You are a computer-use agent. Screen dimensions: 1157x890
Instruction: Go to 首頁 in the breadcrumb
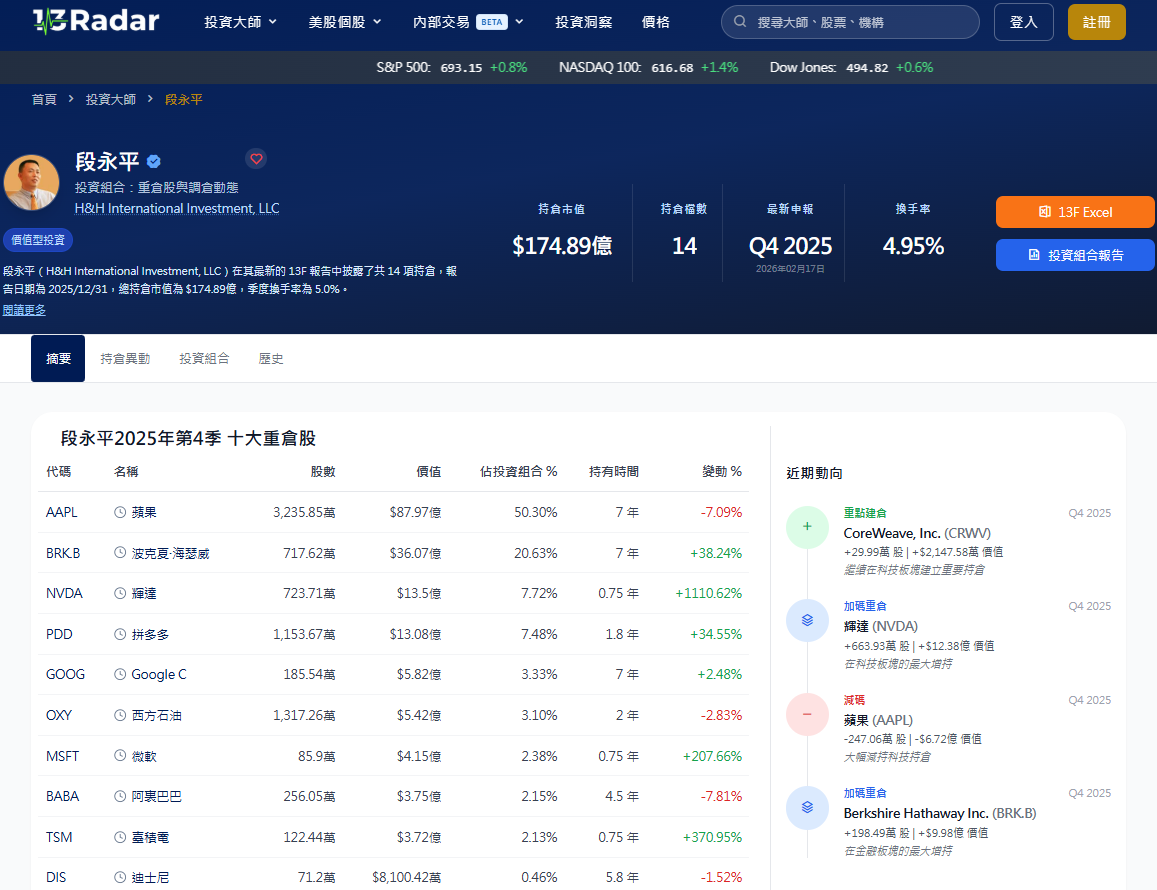tap(44, 99)
